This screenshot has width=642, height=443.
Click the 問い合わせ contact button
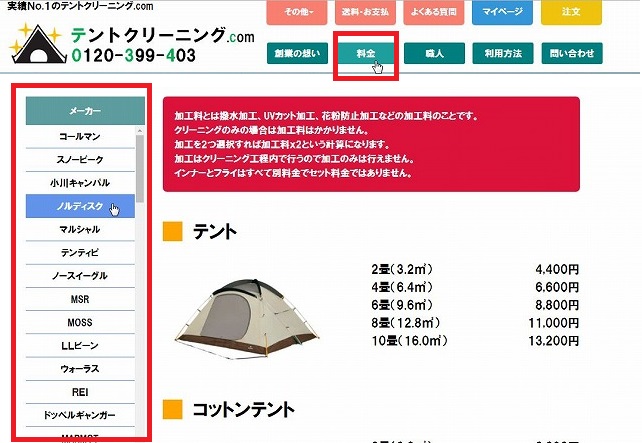click(572, 53)
